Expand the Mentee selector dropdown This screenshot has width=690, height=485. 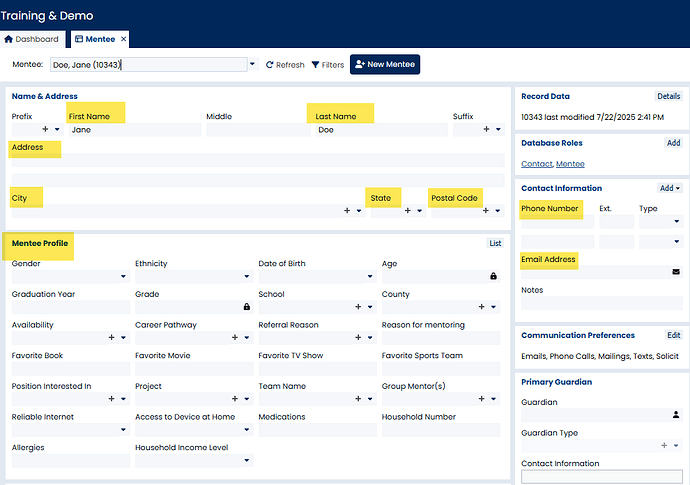[253, 65]
